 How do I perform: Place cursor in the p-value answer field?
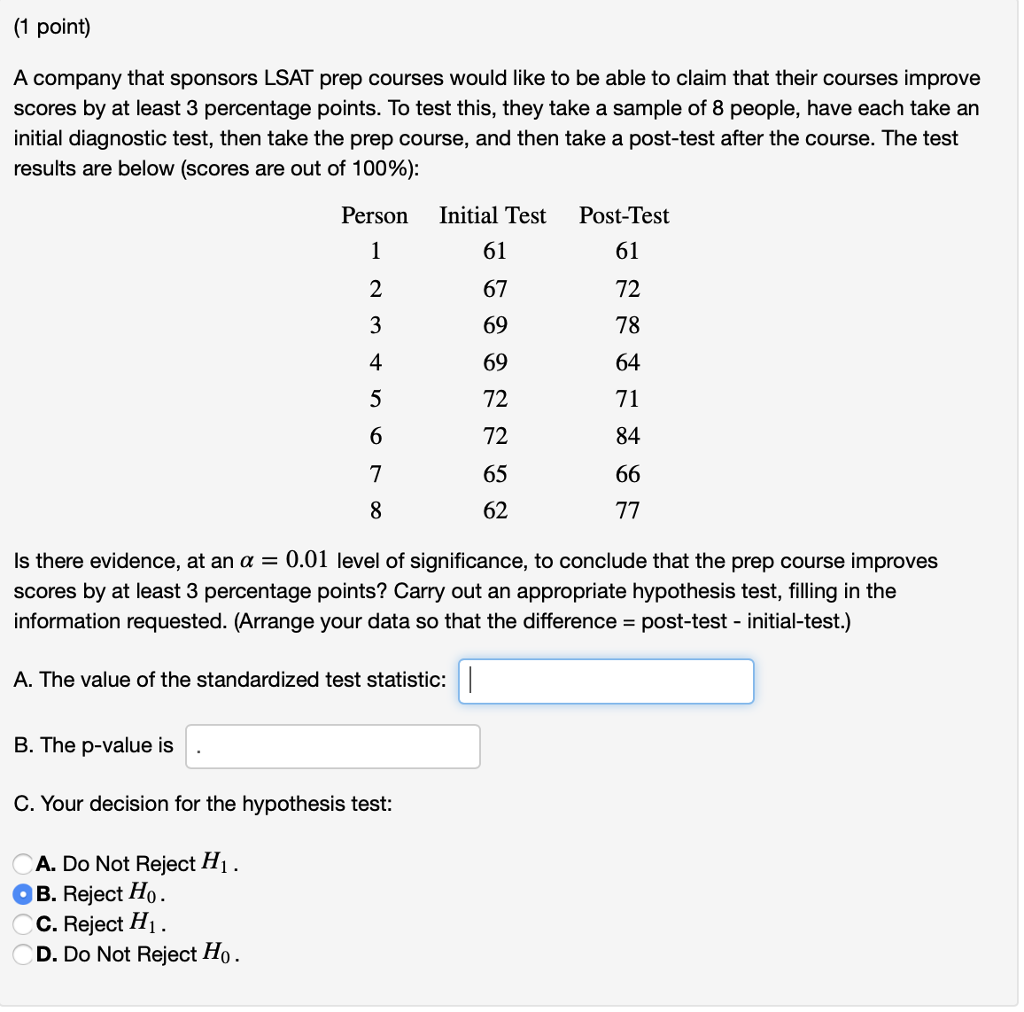tap(332, 746)
